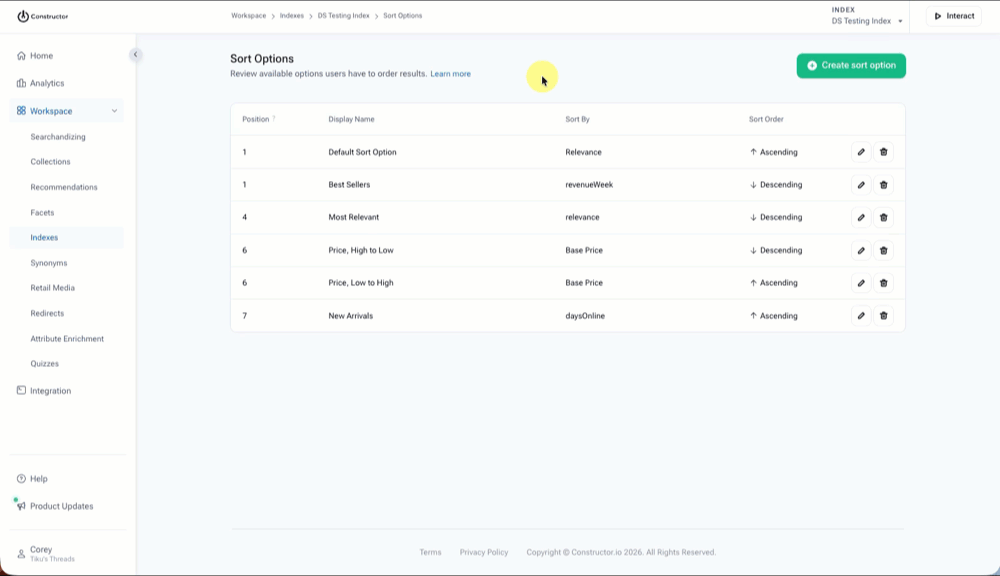The image size is (1000, 576).
Task: Click the Sort Options page heading
Action: click(x=262, y=59)
